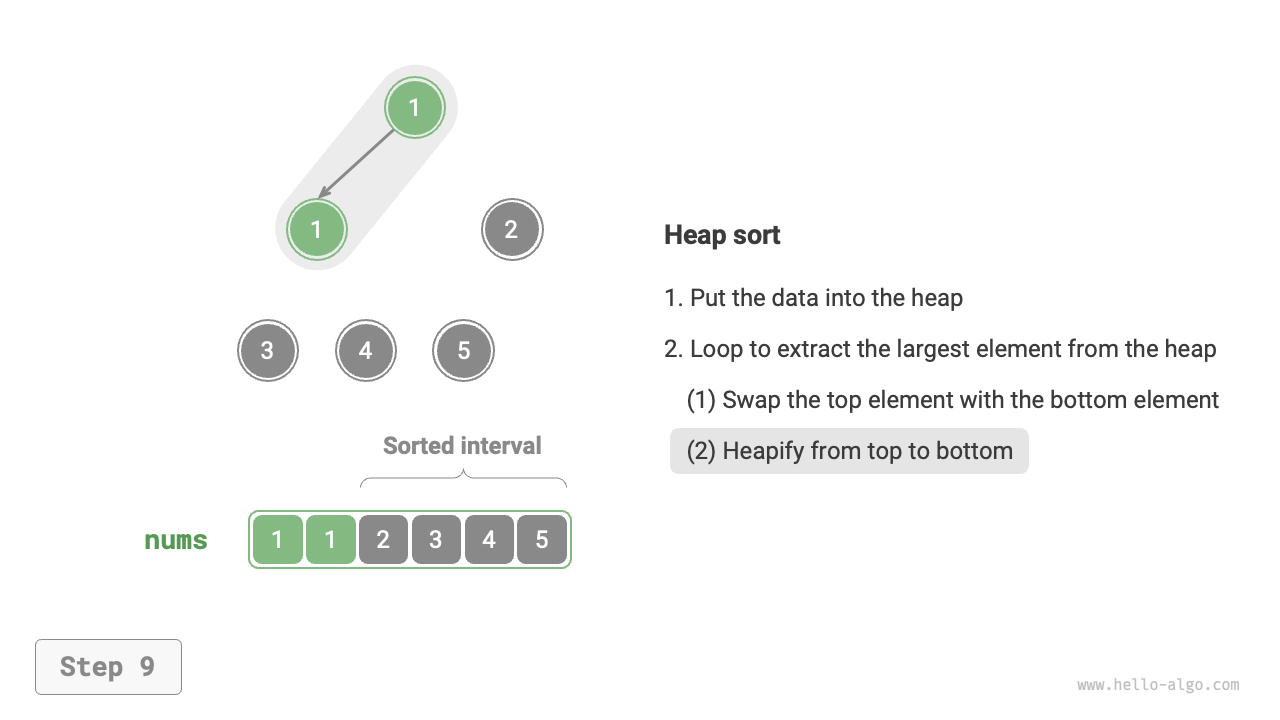
Task: Click the "Sorted interval" label
Action: click(x=462, y=446)
